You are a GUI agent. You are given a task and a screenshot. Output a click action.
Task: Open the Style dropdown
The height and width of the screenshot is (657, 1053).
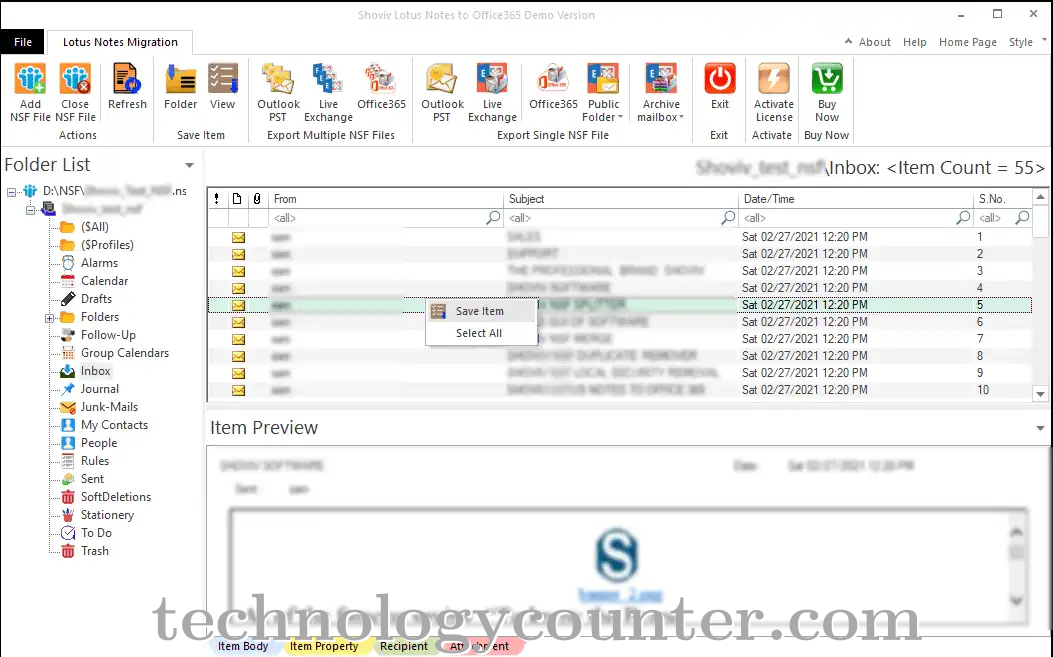click(1027, 42)
